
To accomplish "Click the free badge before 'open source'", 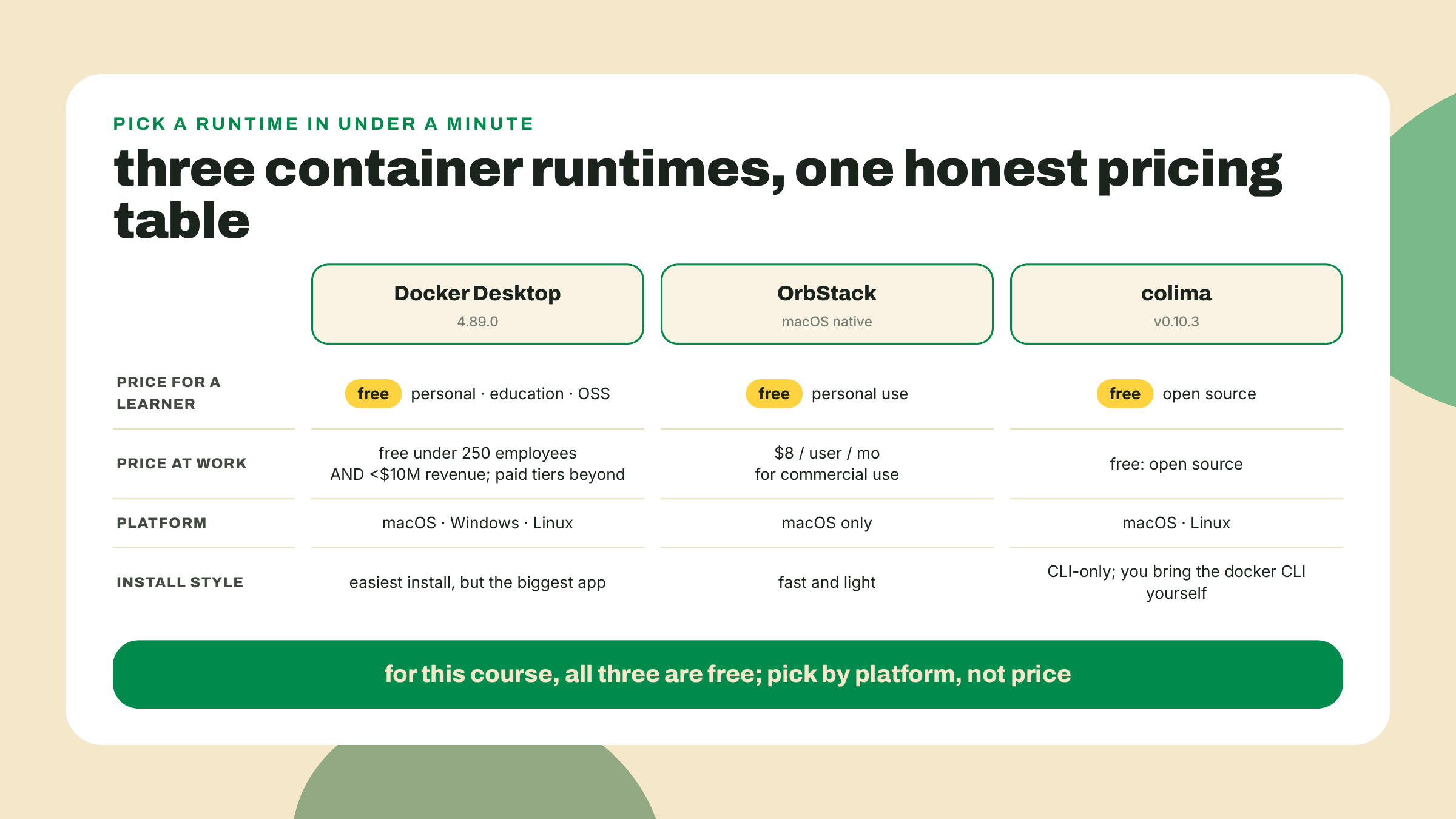I will [x=1125, y=394].
